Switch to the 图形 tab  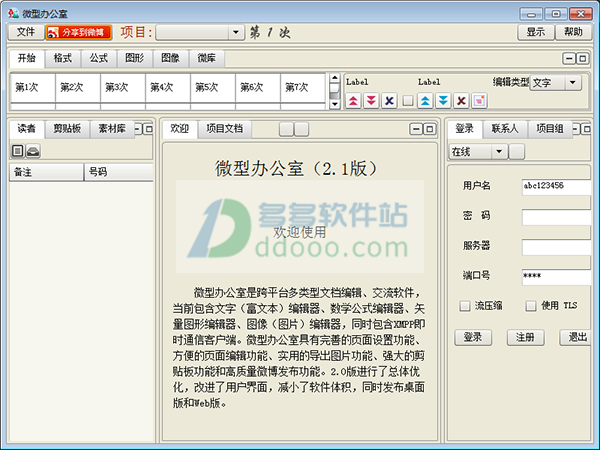(135, 58)
